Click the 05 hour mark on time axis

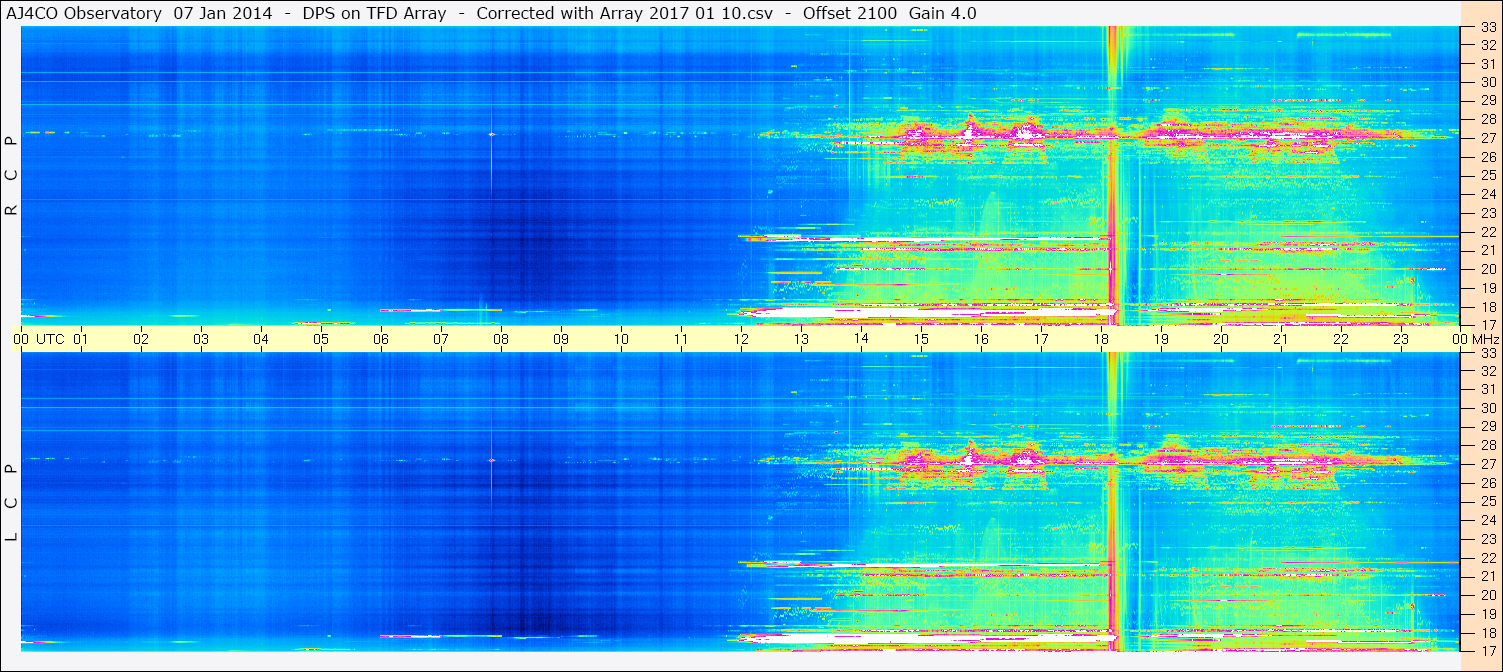[x=321, y=339]
